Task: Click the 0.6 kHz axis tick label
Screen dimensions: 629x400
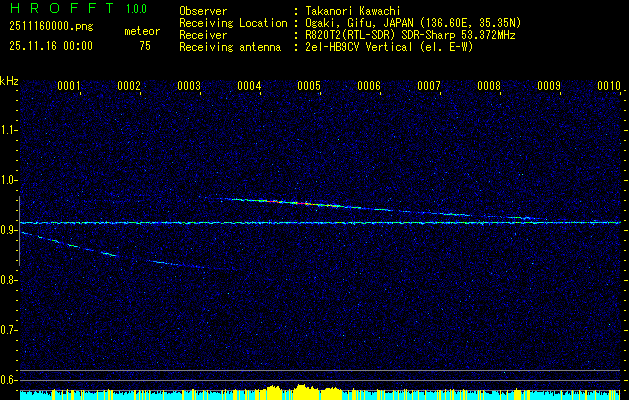Action: 8,380
